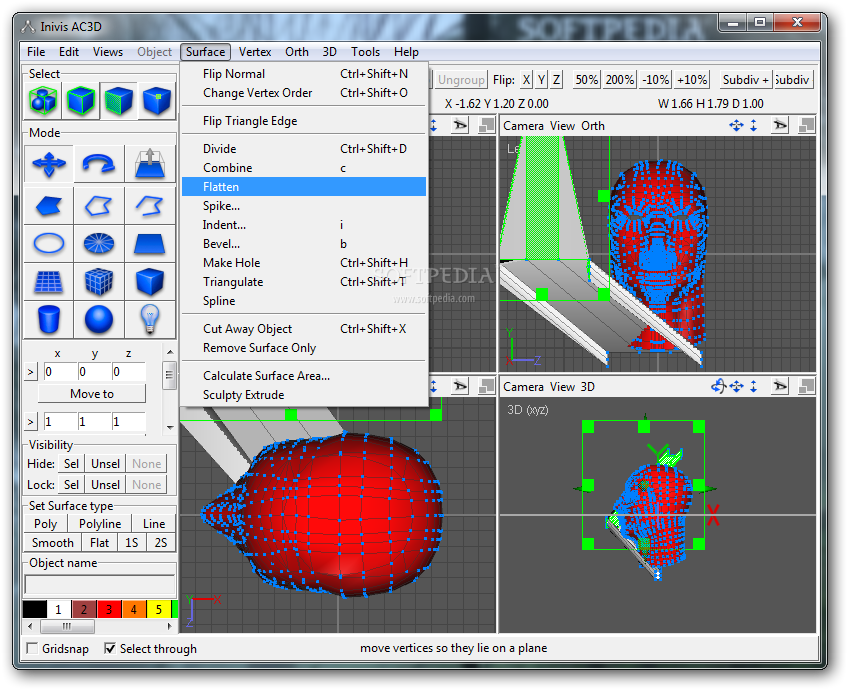Click zoom arrow in Orth view header

click(x=754, y=125)
